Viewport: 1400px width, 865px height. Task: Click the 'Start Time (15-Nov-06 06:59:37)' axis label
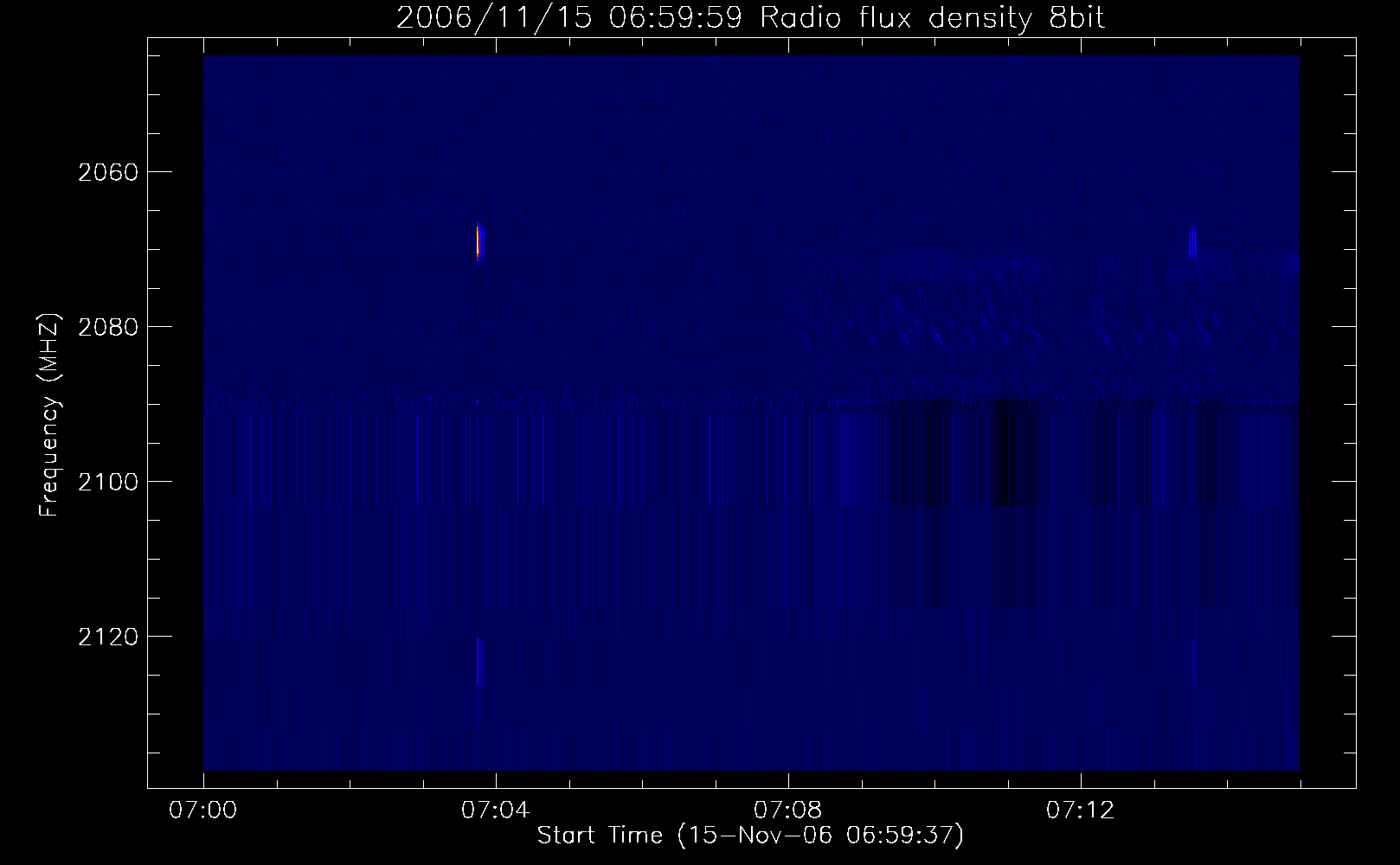[x=750, y=836]
